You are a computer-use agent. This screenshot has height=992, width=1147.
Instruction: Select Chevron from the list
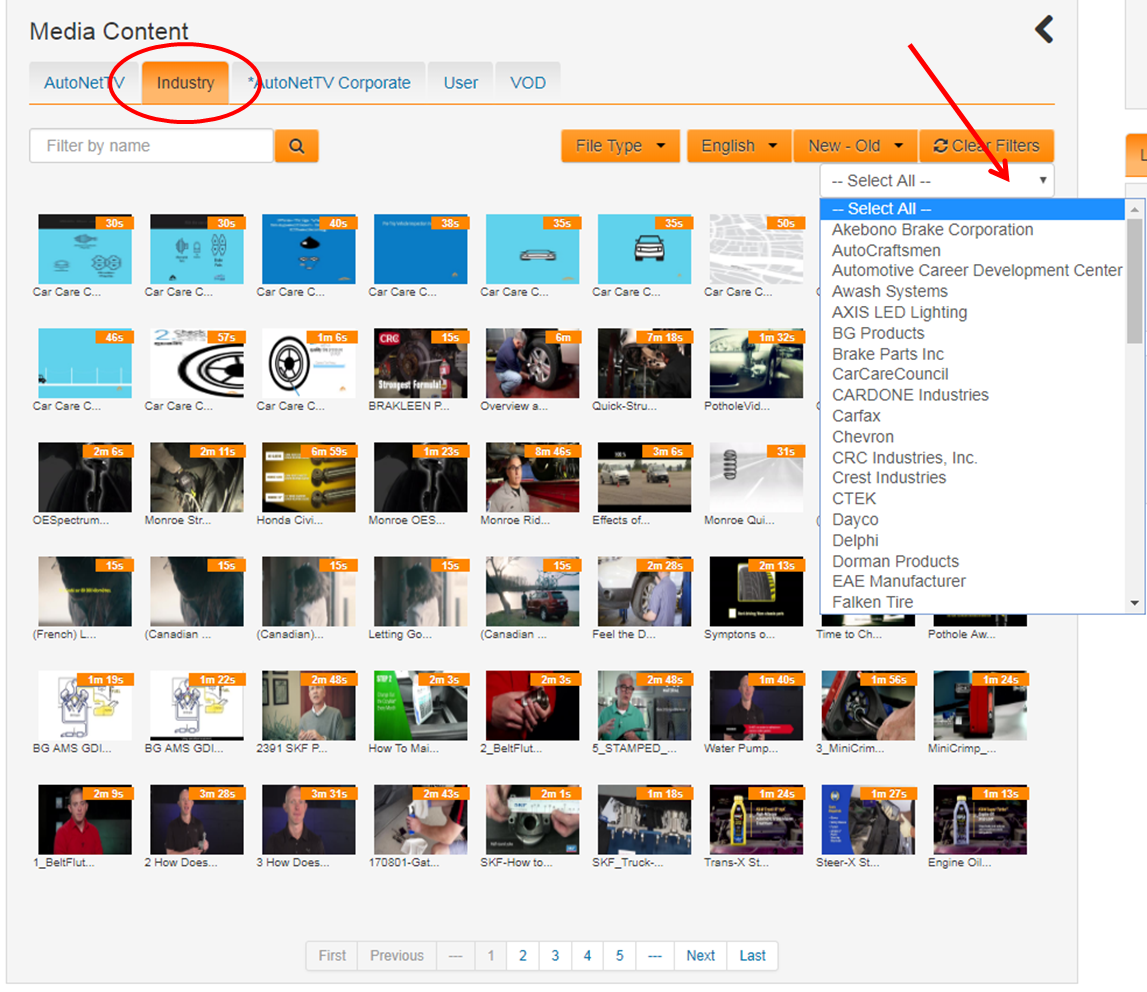coord(972,437)
